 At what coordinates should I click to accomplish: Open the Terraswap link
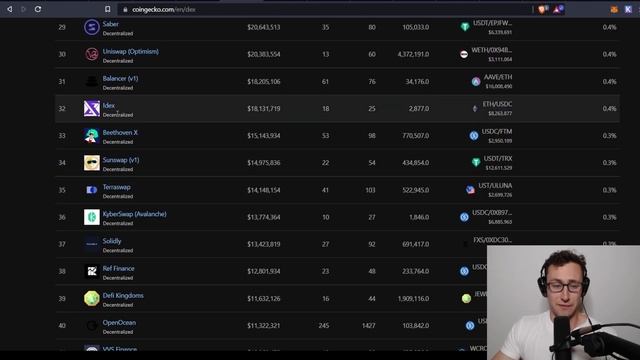coord(116,187)
